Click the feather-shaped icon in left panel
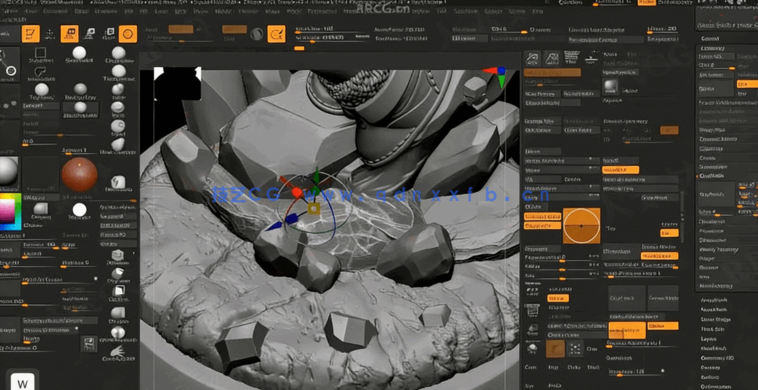758x390 pixels. [x=117, y=351]
